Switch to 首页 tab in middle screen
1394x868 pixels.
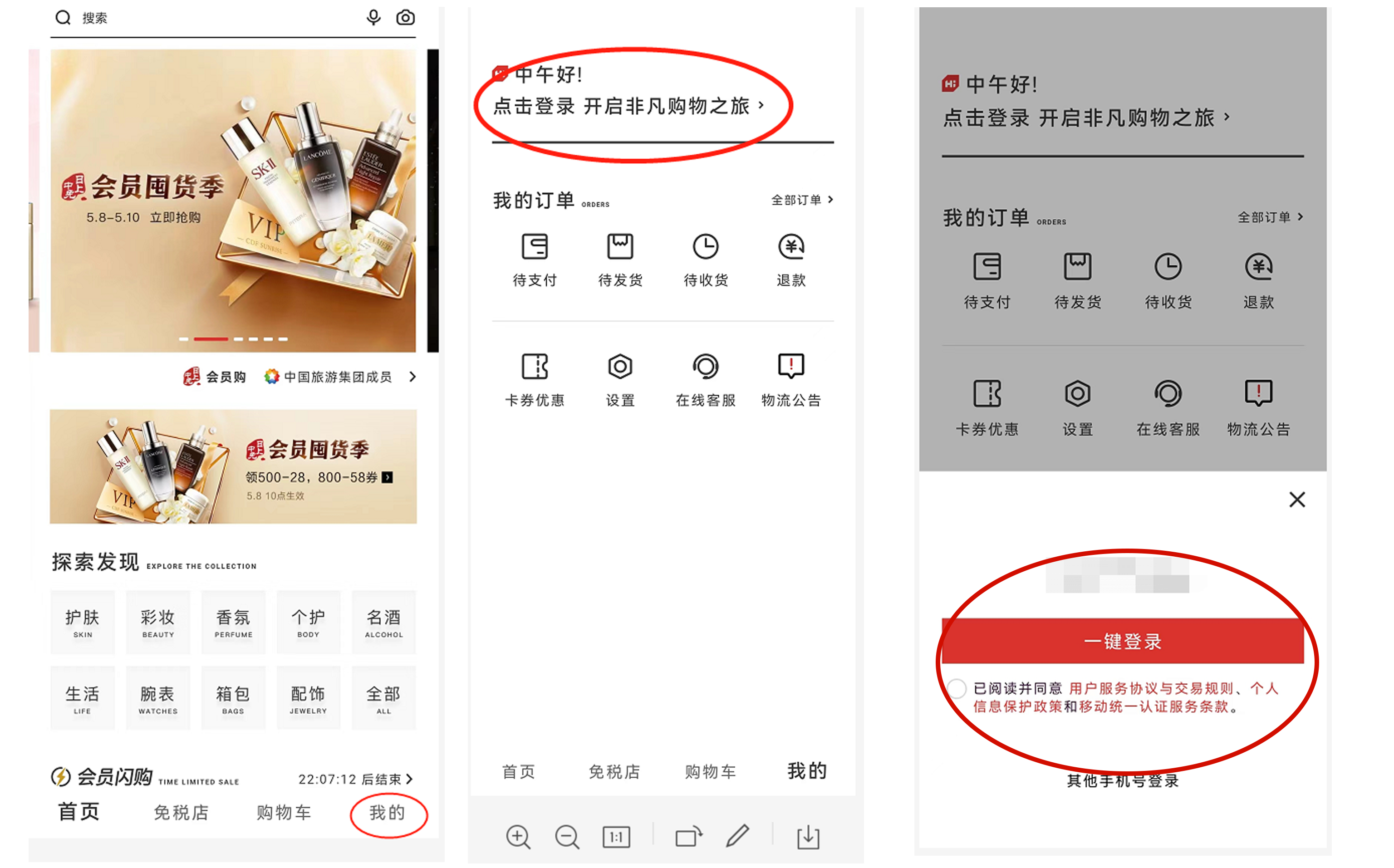(519, 771)
